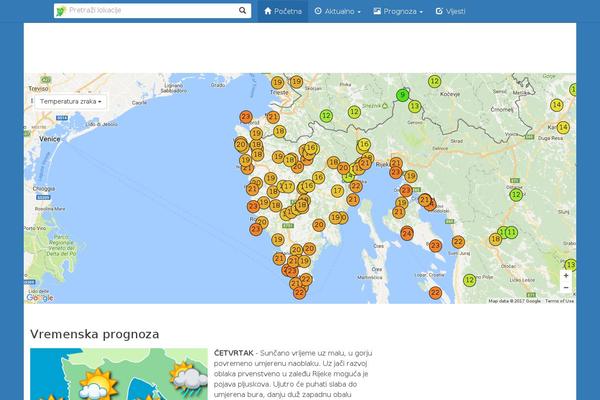Click the 23 marker left of Sveti Juraj
600x400 pixels.
coord(435,246)
